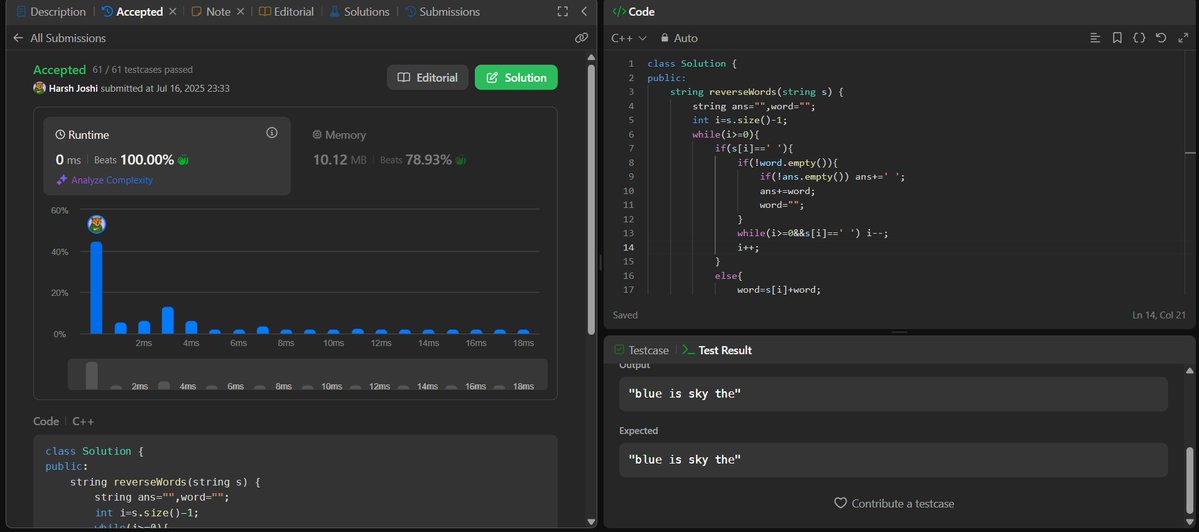Viewport: 1199px width, 532px height.
Task: Click the 100.00% runtime beats value
Action: [146, 160]
